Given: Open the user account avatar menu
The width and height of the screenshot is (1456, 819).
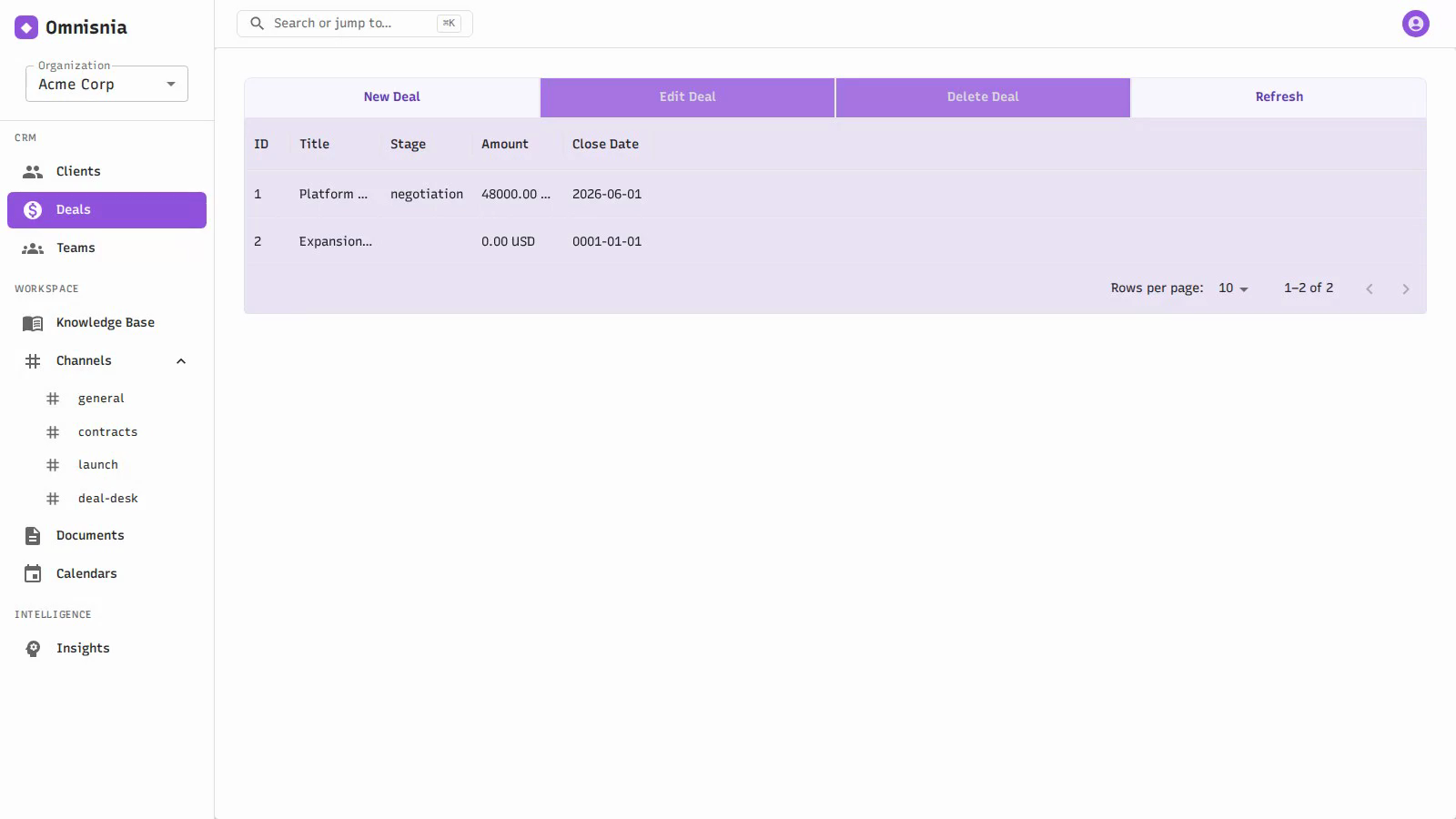Looking at the screenshot, I should (x=1415, y=24).
